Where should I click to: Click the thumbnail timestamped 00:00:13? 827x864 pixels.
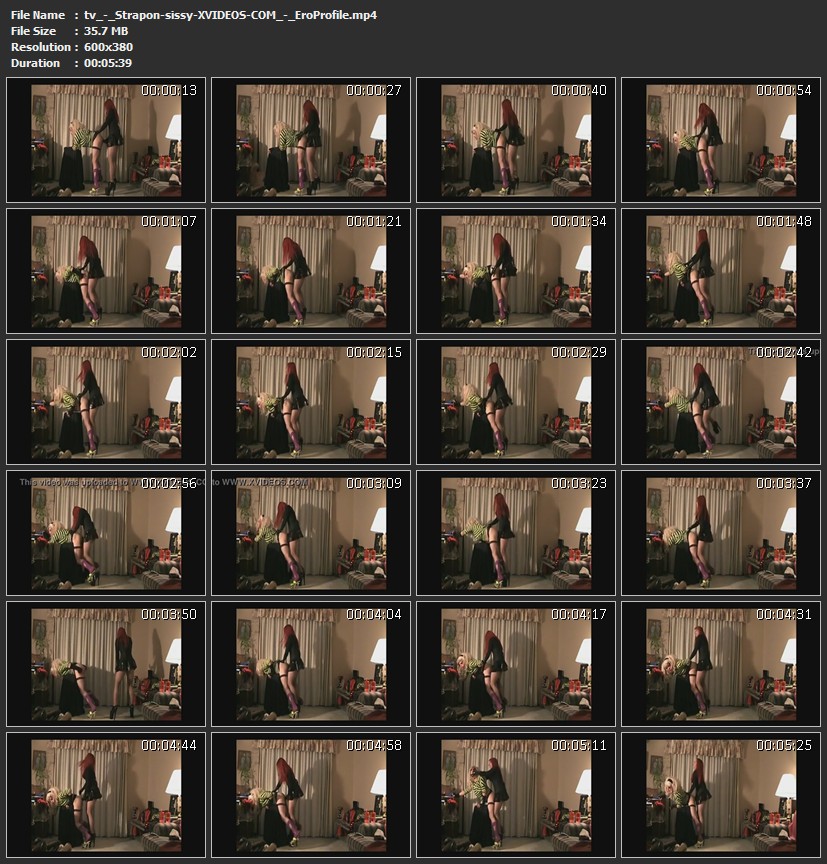click(x=105, y=141)
